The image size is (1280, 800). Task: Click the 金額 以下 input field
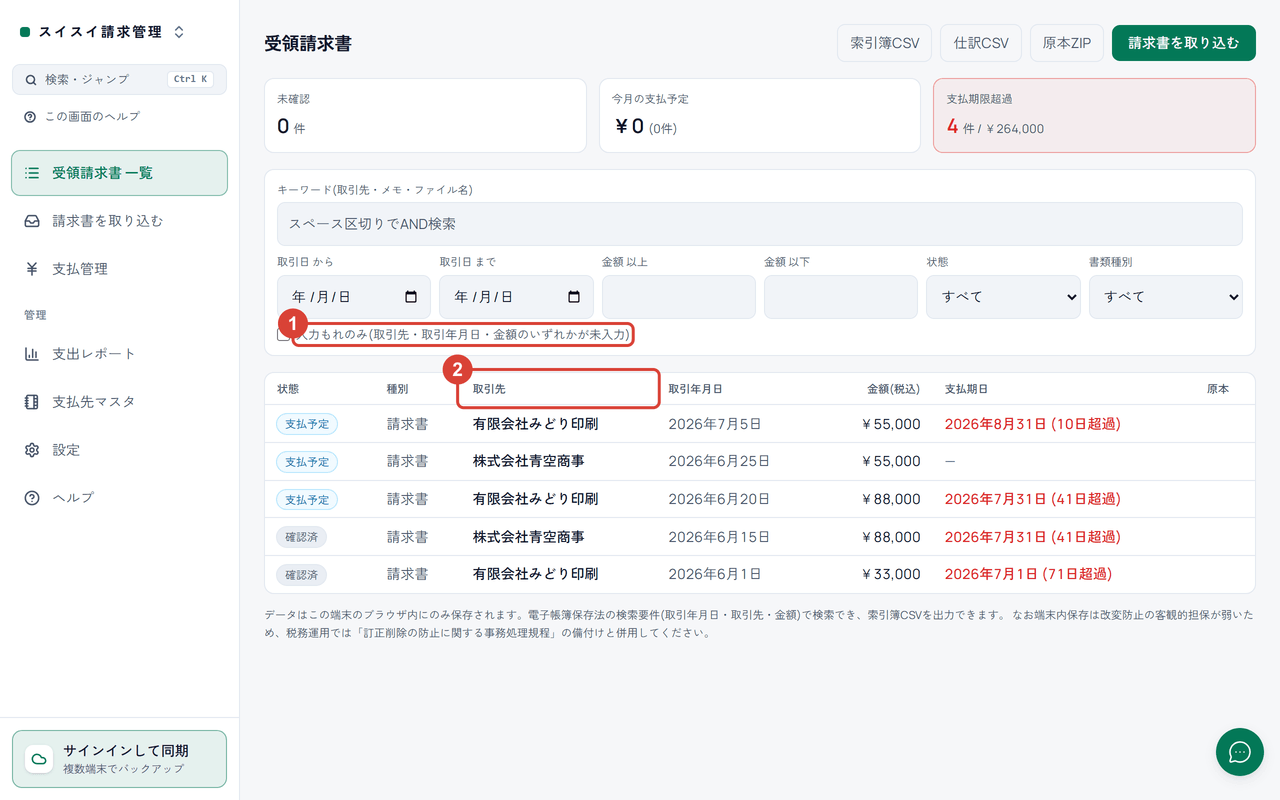tap(841, 297)
